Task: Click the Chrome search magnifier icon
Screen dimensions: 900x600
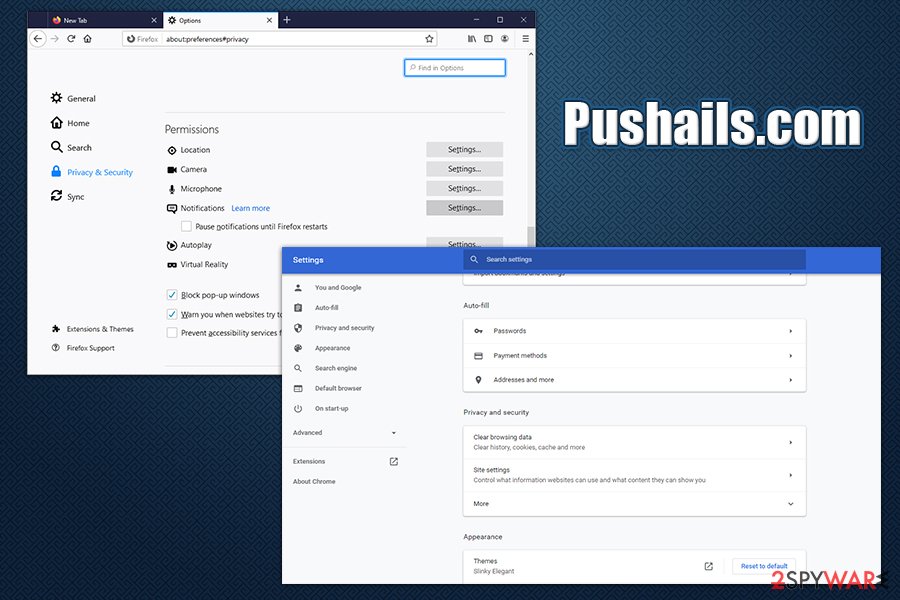Action: coord(474,260)
